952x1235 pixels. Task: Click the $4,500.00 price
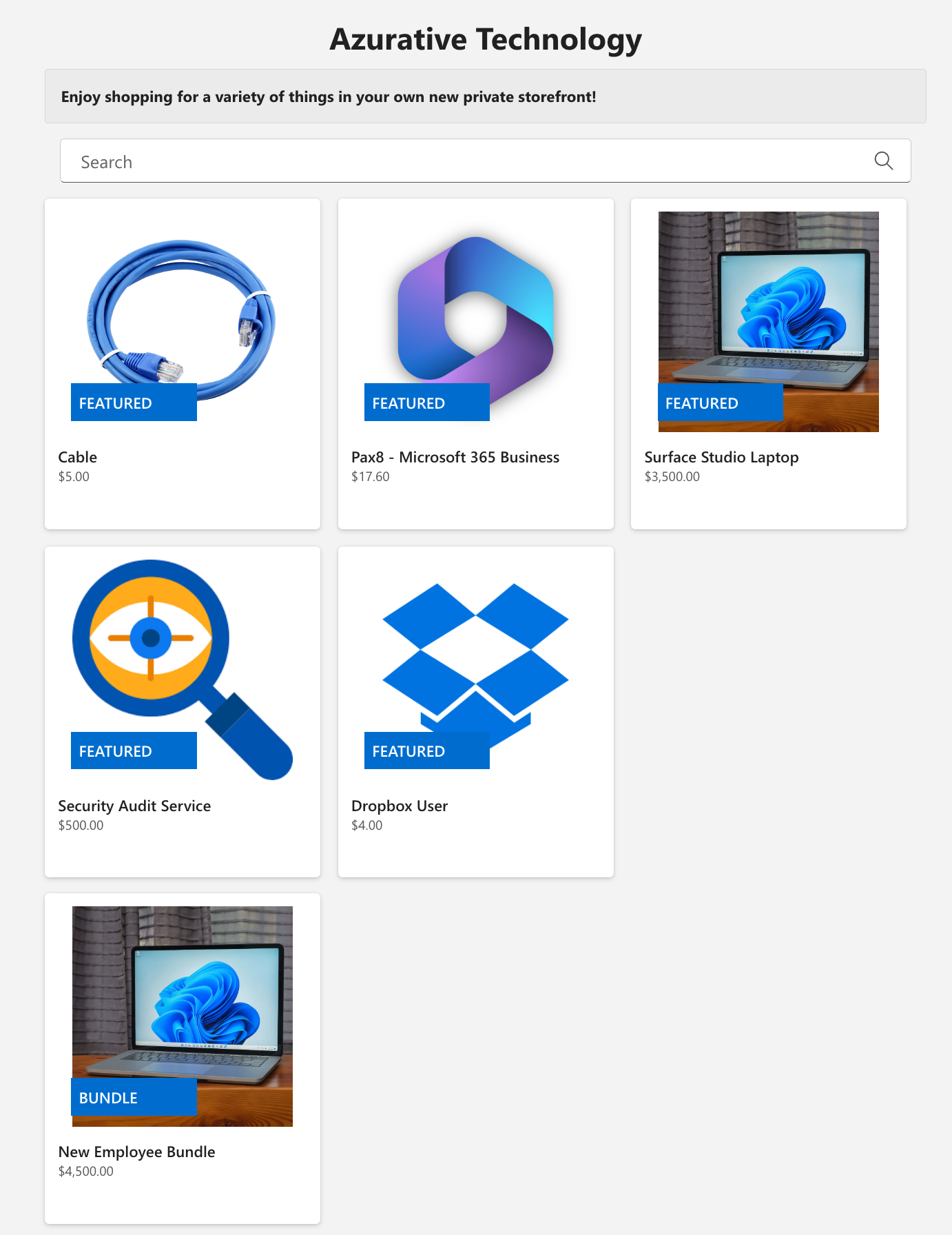[x=86, y=1171]
